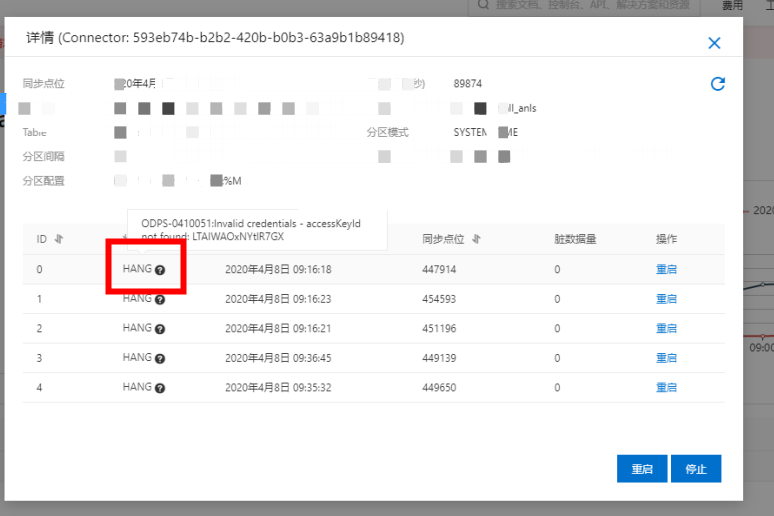Restart shard 0 via its 重启 link
Image resolution: width=774 pixels, height=516 pixels.
(666, 270)
